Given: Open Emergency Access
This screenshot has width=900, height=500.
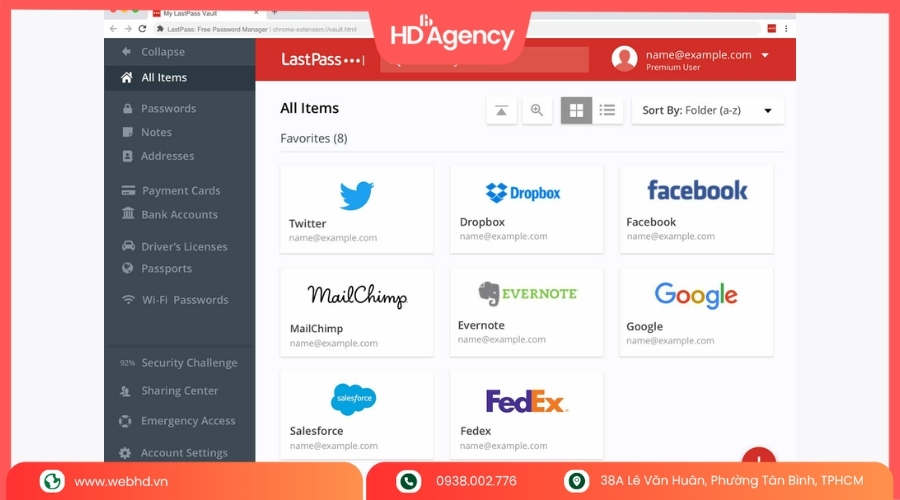Looking at the screenshot, I should coord(188,421).
